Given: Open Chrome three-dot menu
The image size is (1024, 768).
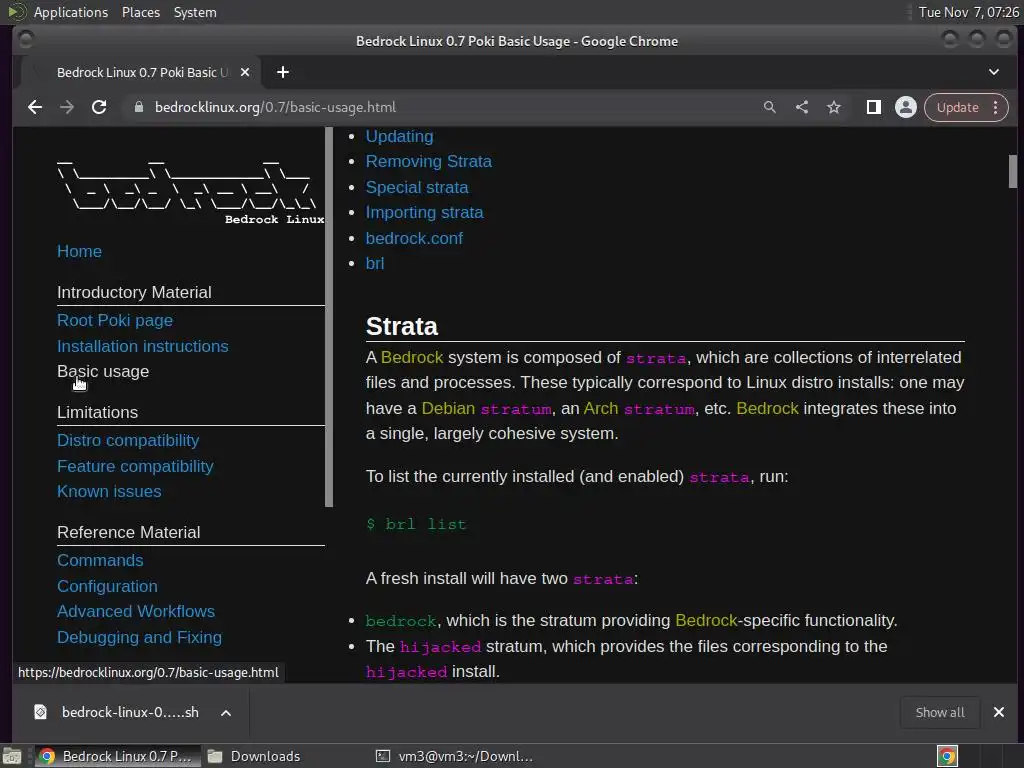Looking at the screenshot, I should (995, 107).
